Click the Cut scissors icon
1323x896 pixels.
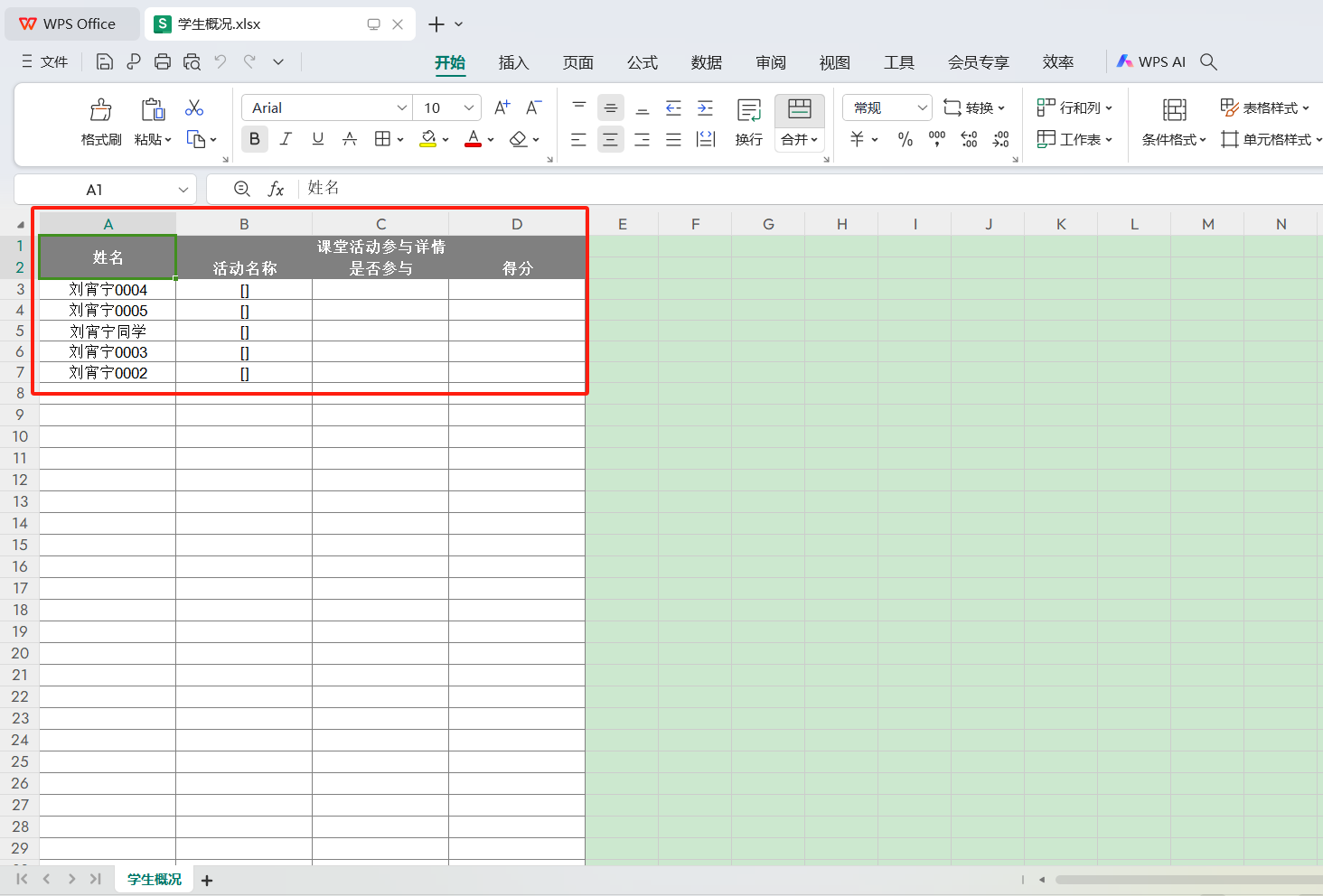(194, 108)
